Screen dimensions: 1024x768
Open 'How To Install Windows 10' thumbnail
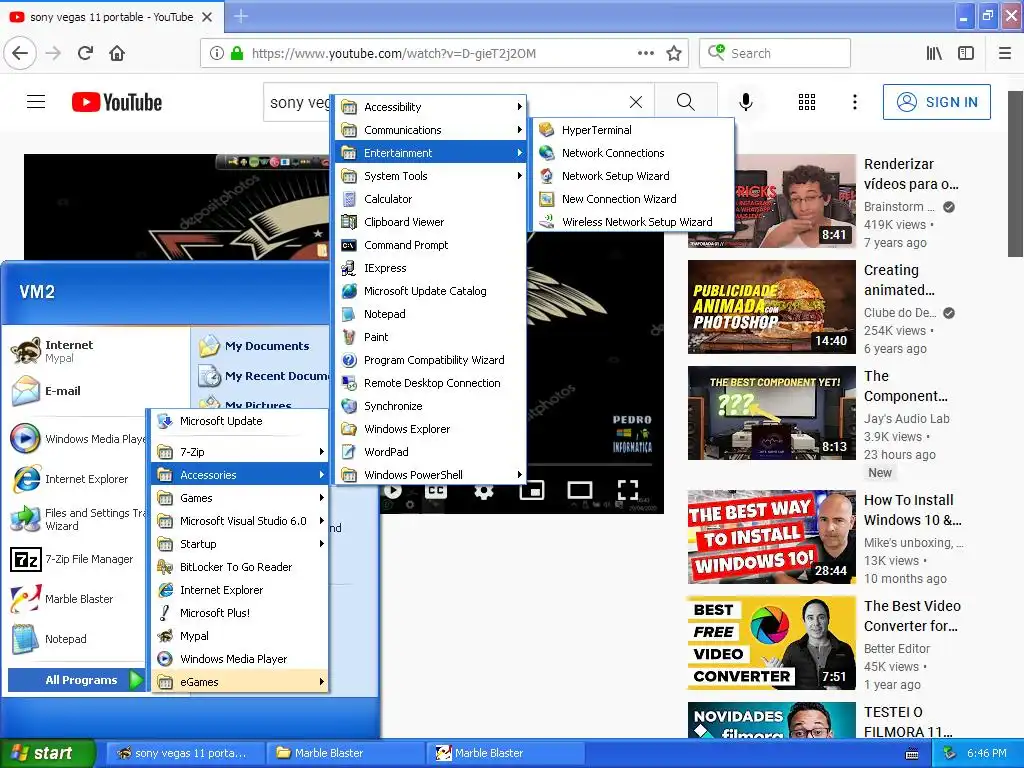coord(771,536)
